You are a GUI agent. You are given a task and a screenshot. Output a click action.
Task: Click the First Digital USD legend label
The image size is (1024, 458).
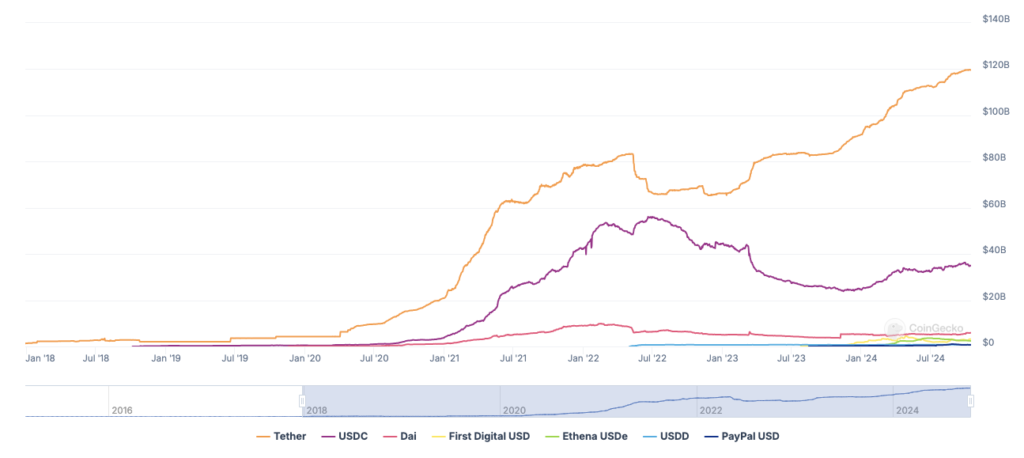pos(490,437)
